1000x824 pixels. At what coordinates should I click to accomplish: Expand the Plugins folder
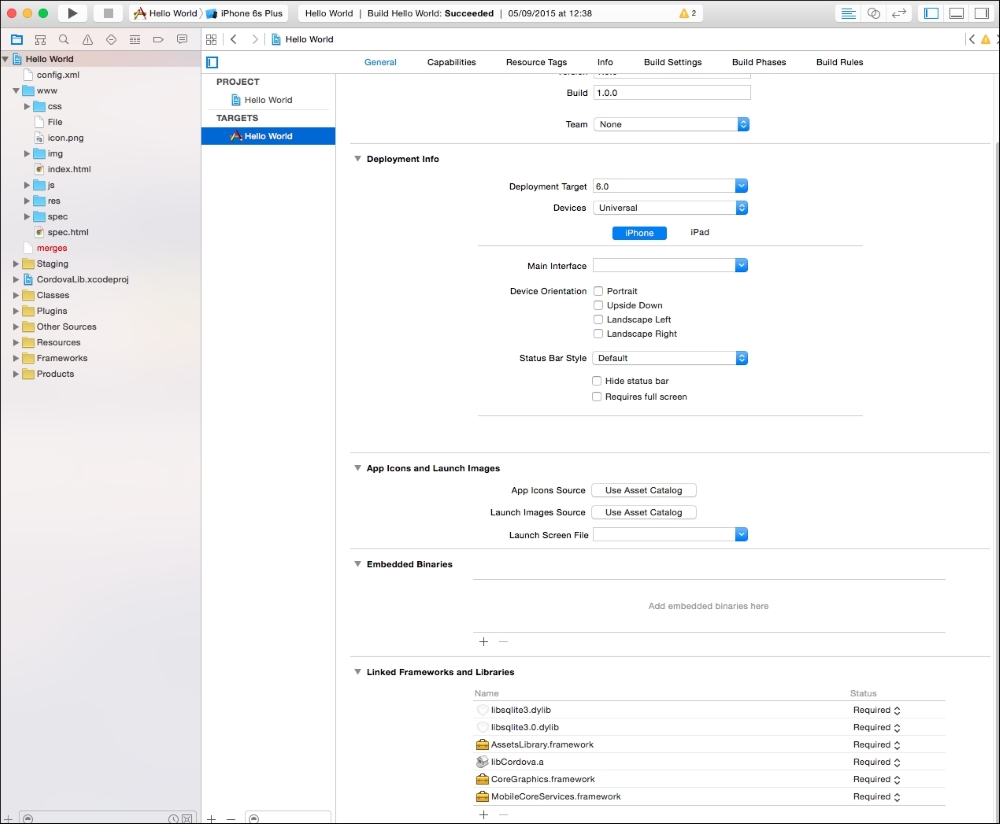[x=15, y=311]
